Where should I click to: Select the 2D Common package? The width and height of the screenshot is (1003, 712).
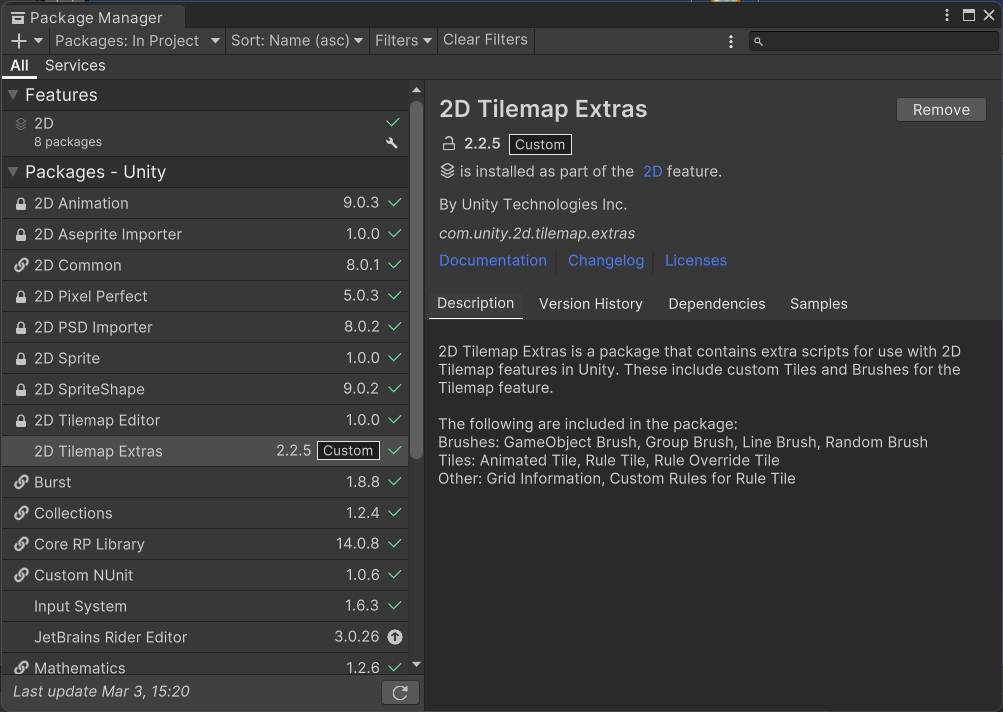205,265
